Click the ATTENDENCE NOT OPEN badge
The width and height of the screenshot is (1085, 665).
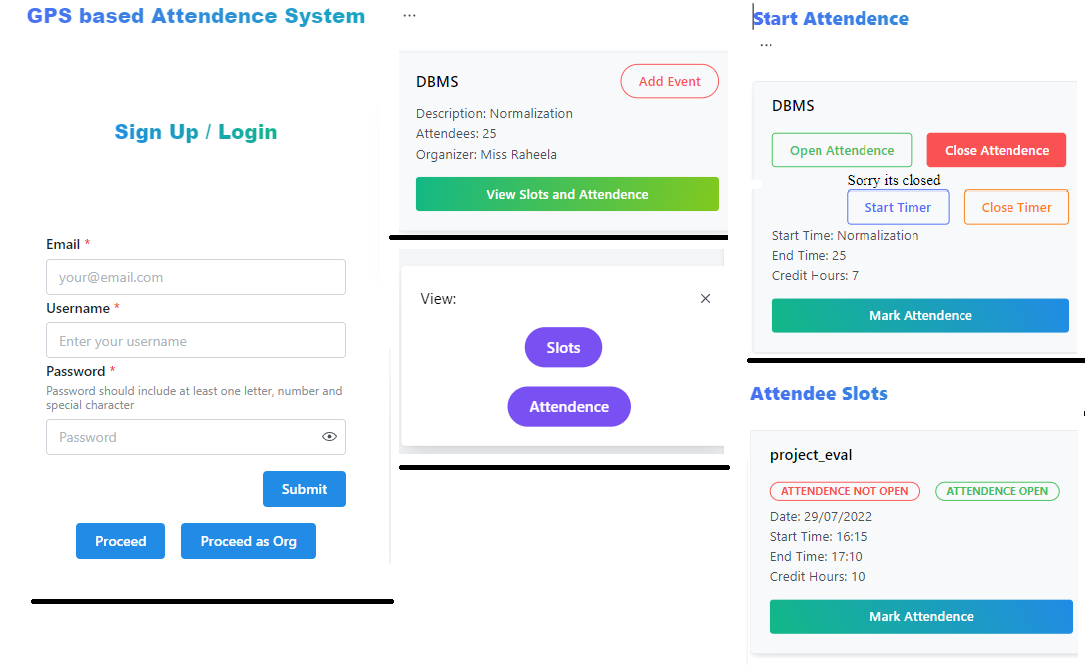[x=844, y=491]
